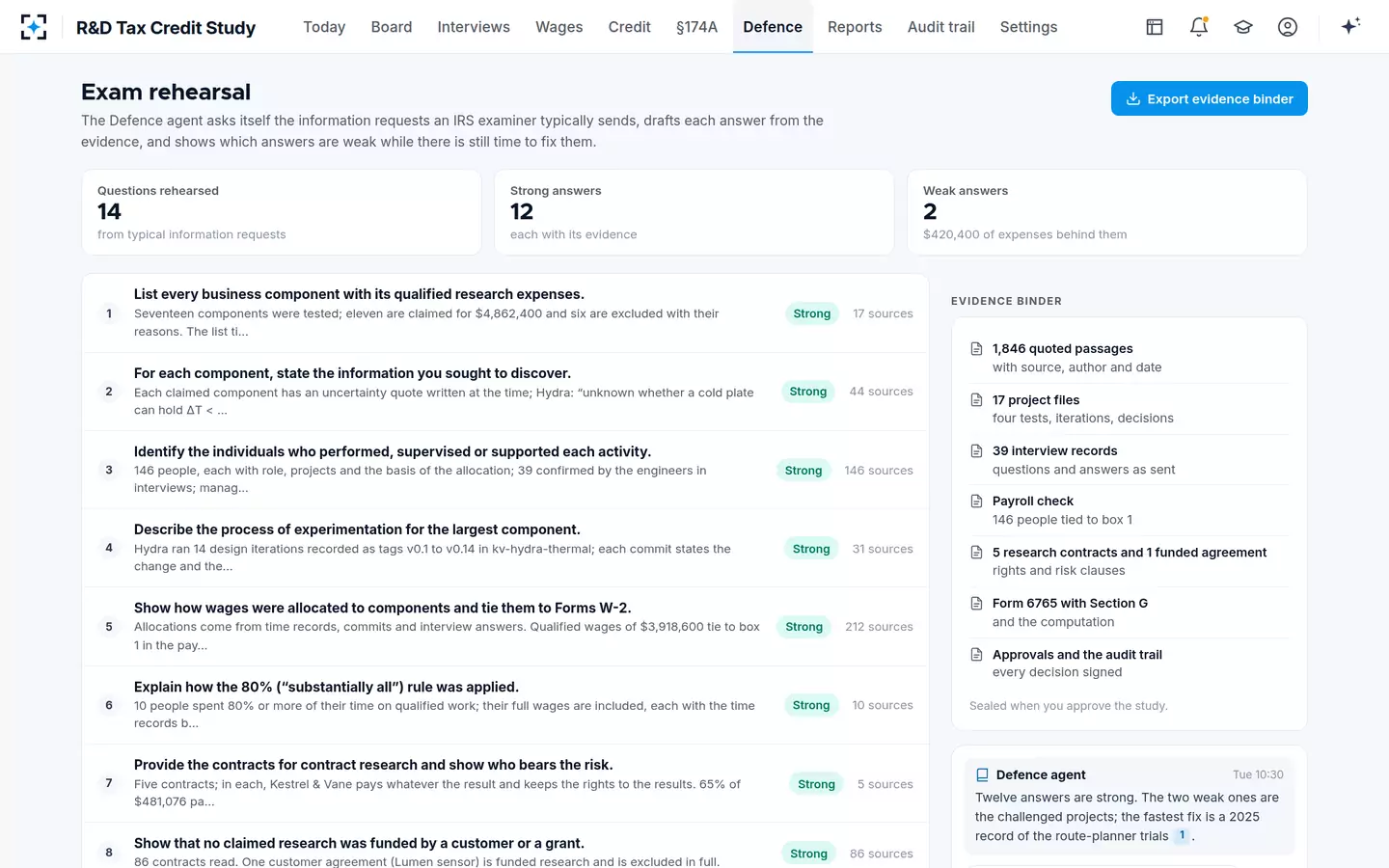Open the user account profile icon
Image resolution: width=1389 pixels, height=868 pixels.
1288,27
